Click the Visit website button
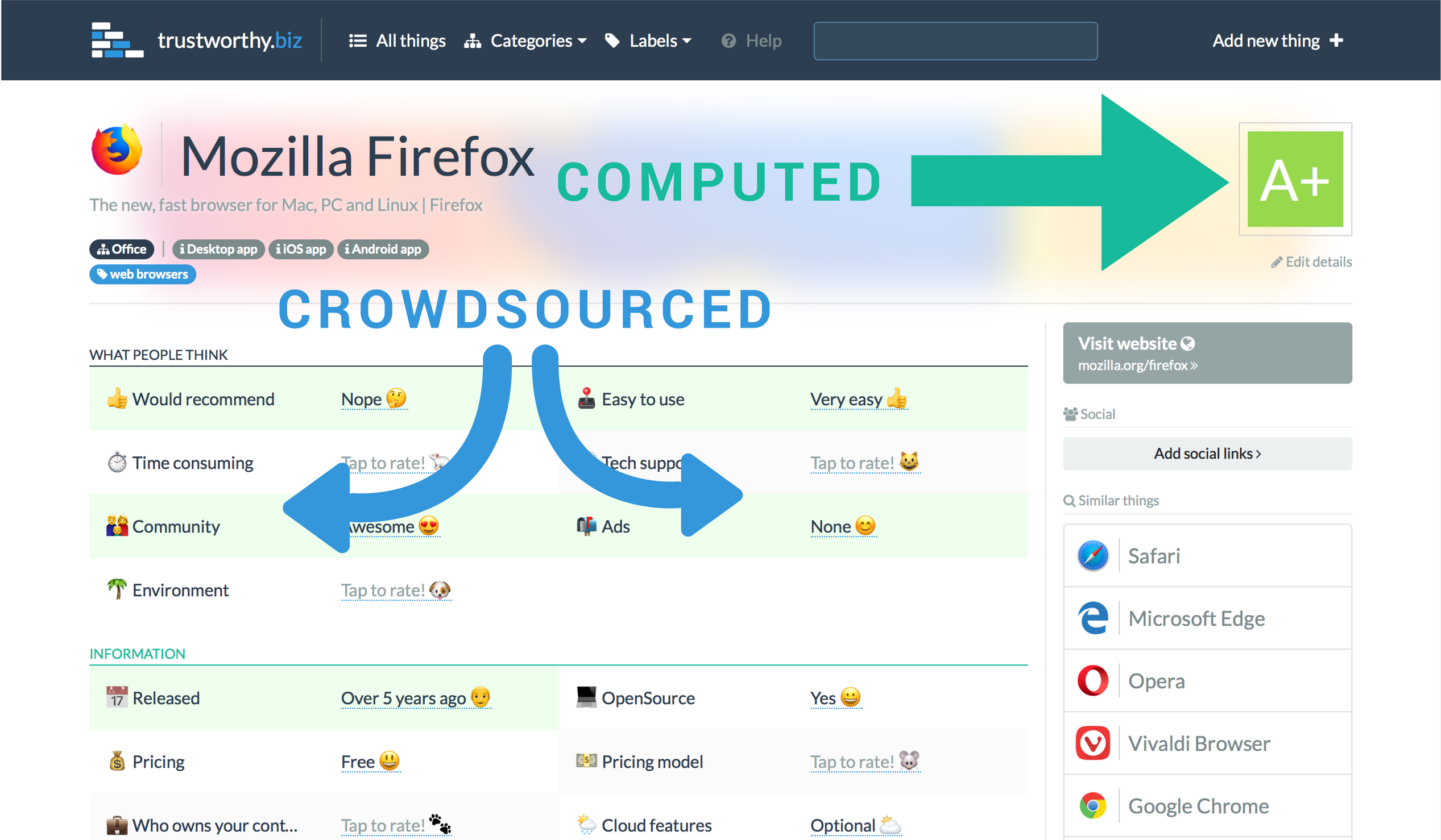 coord(1207,353)
